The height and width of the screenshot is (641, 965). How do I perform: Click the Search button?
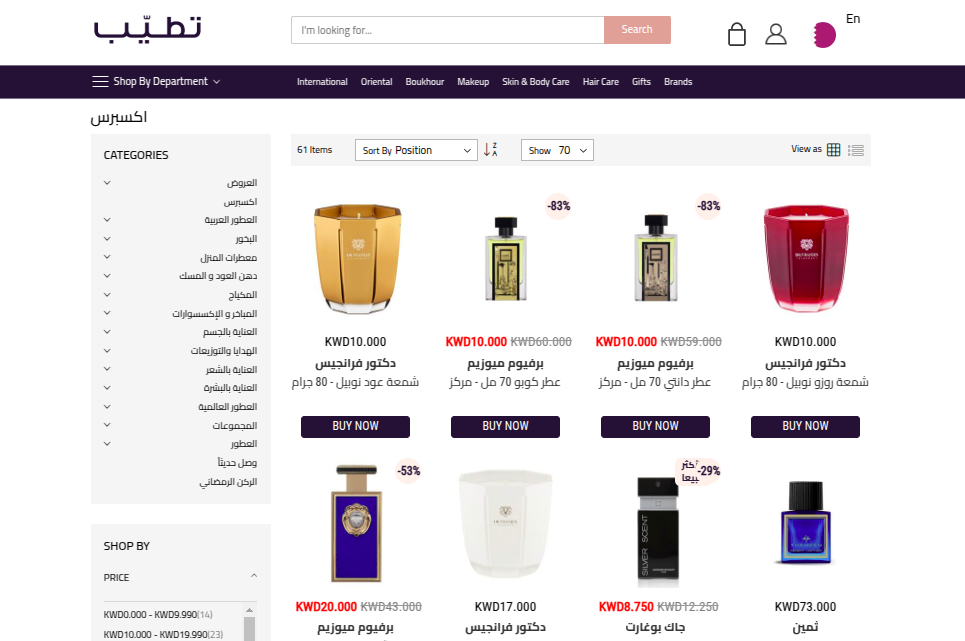[x=637, y=30]
